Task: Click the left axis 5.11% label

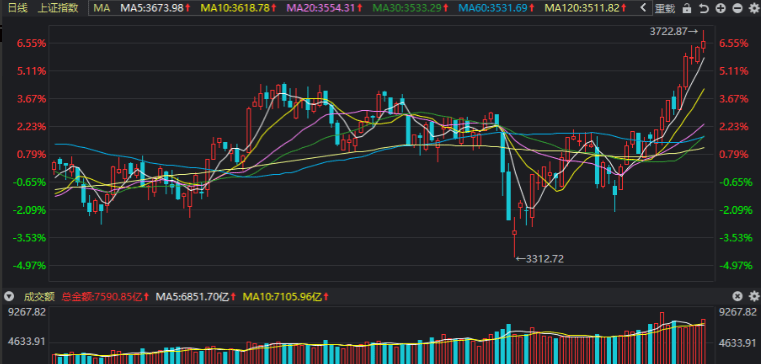Action: coord(32,71)
